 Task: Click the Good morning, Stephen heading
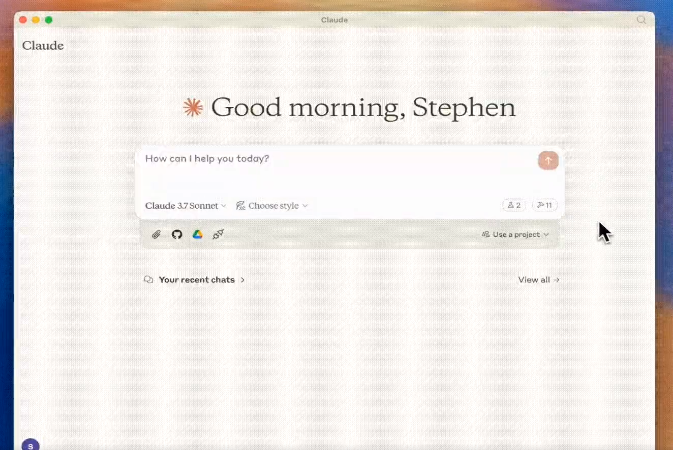363,108
